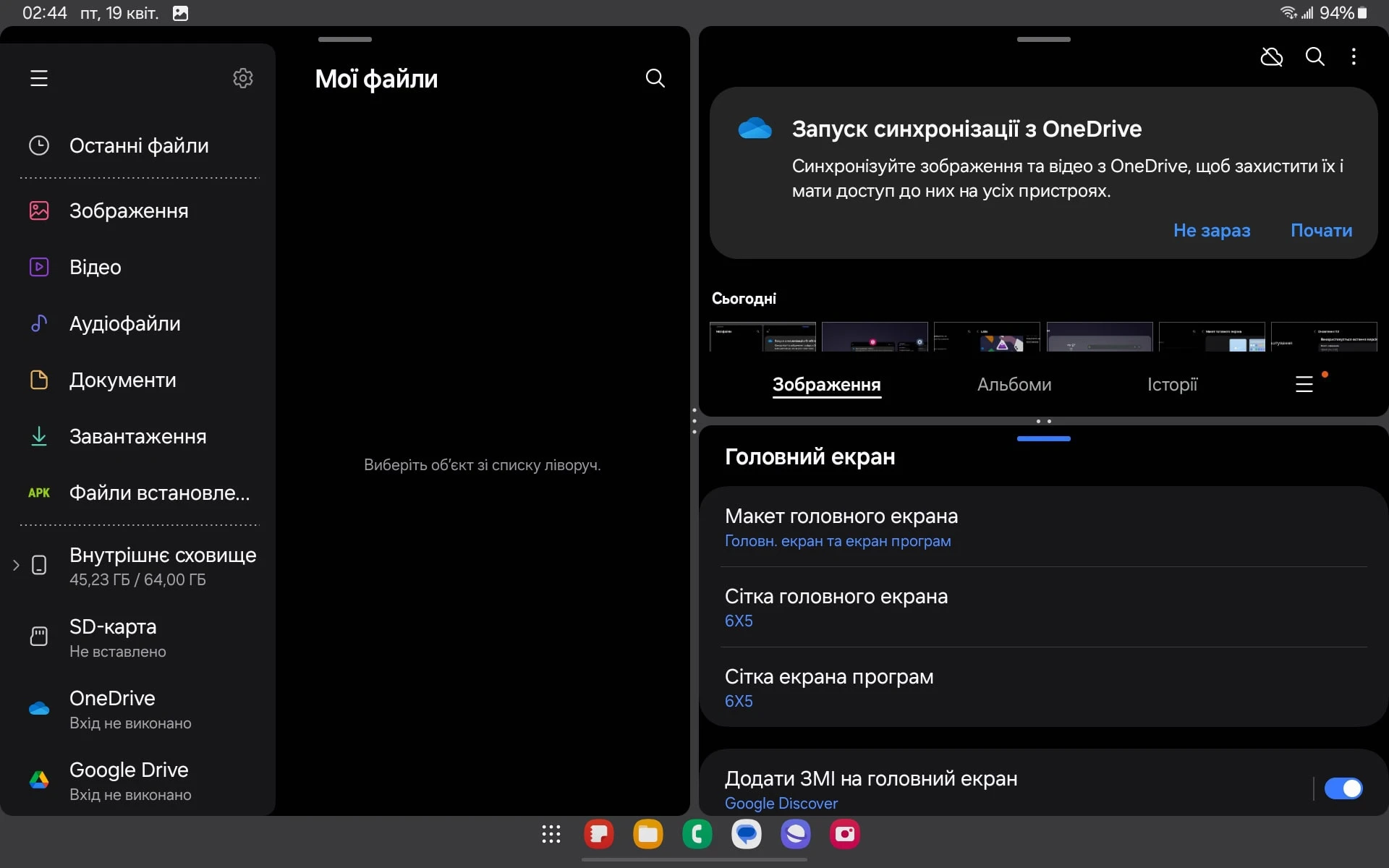Select the SD-карта entry

point(139,637)
